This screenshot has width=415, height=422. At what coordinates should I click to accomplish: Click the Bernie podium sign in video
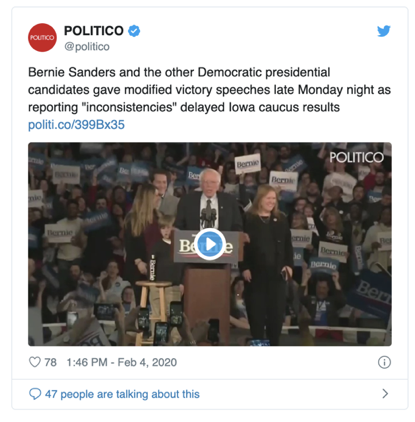click(207, 247)
